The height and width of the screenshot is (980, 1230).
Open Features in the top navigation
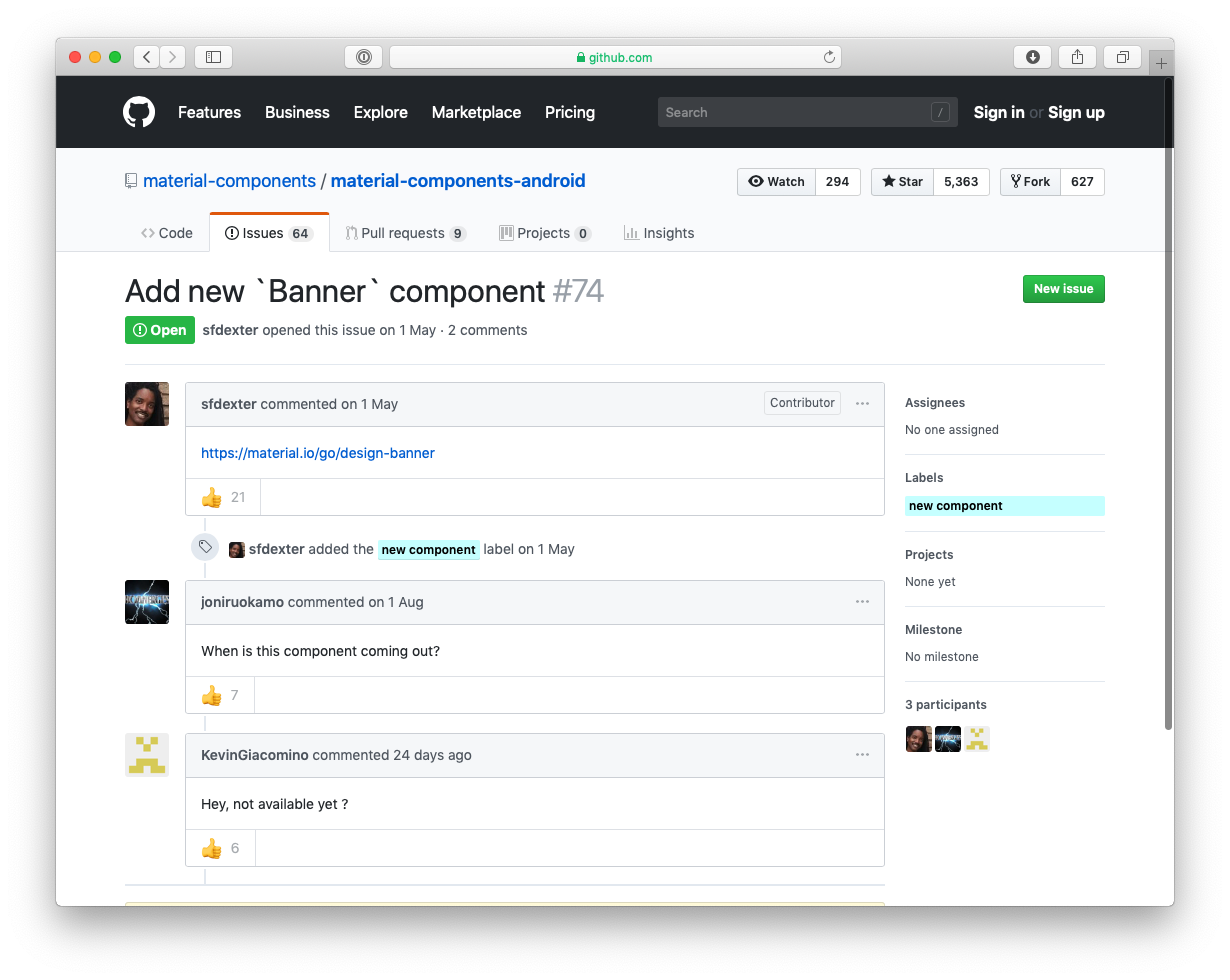pos(209,112)
